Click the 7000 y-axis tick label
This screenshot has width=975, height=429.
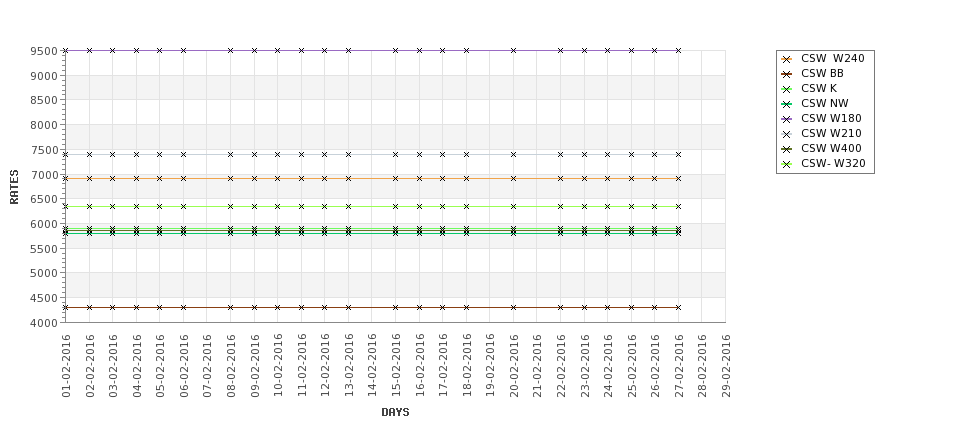pos(44,175)
